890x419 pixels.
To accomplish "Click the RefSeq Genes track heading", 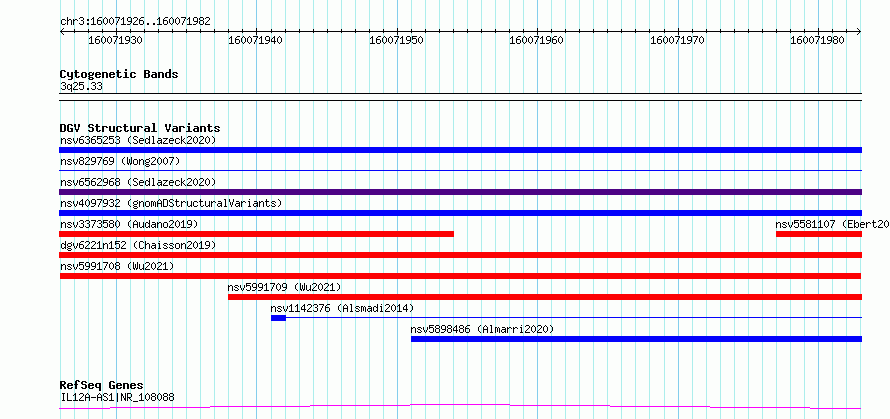I will coord(102,386).
